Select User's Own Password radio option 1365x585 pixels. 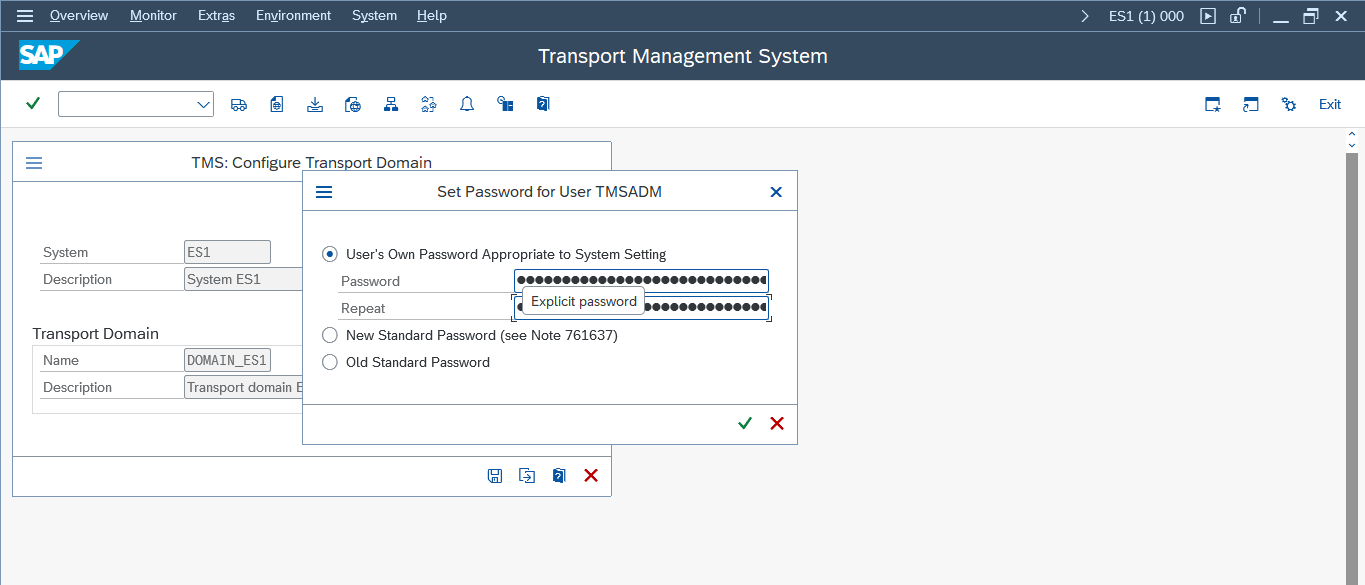point(330,254)
